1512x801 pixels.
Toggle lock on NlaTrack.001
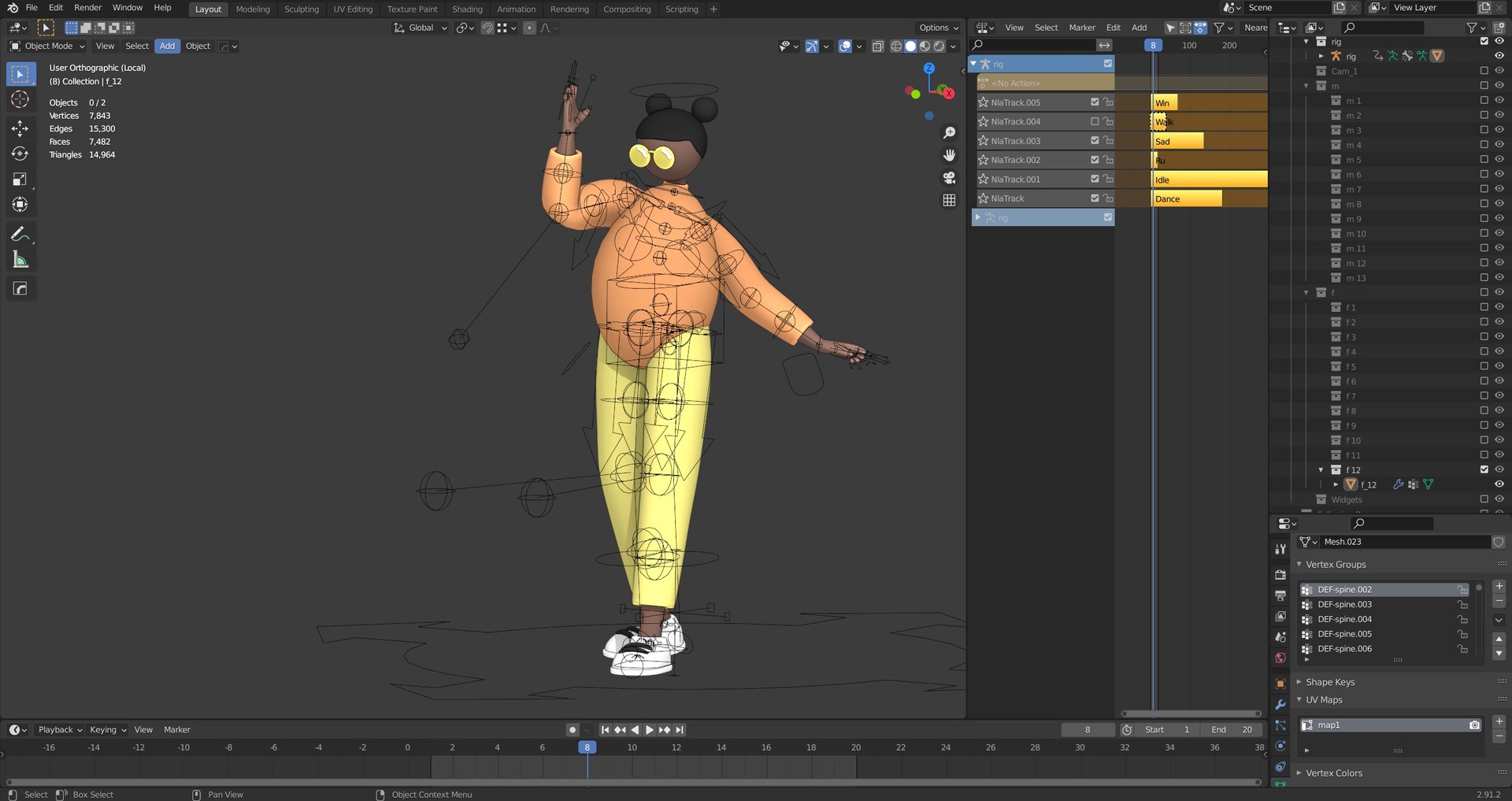click(x=1108, y=180)
